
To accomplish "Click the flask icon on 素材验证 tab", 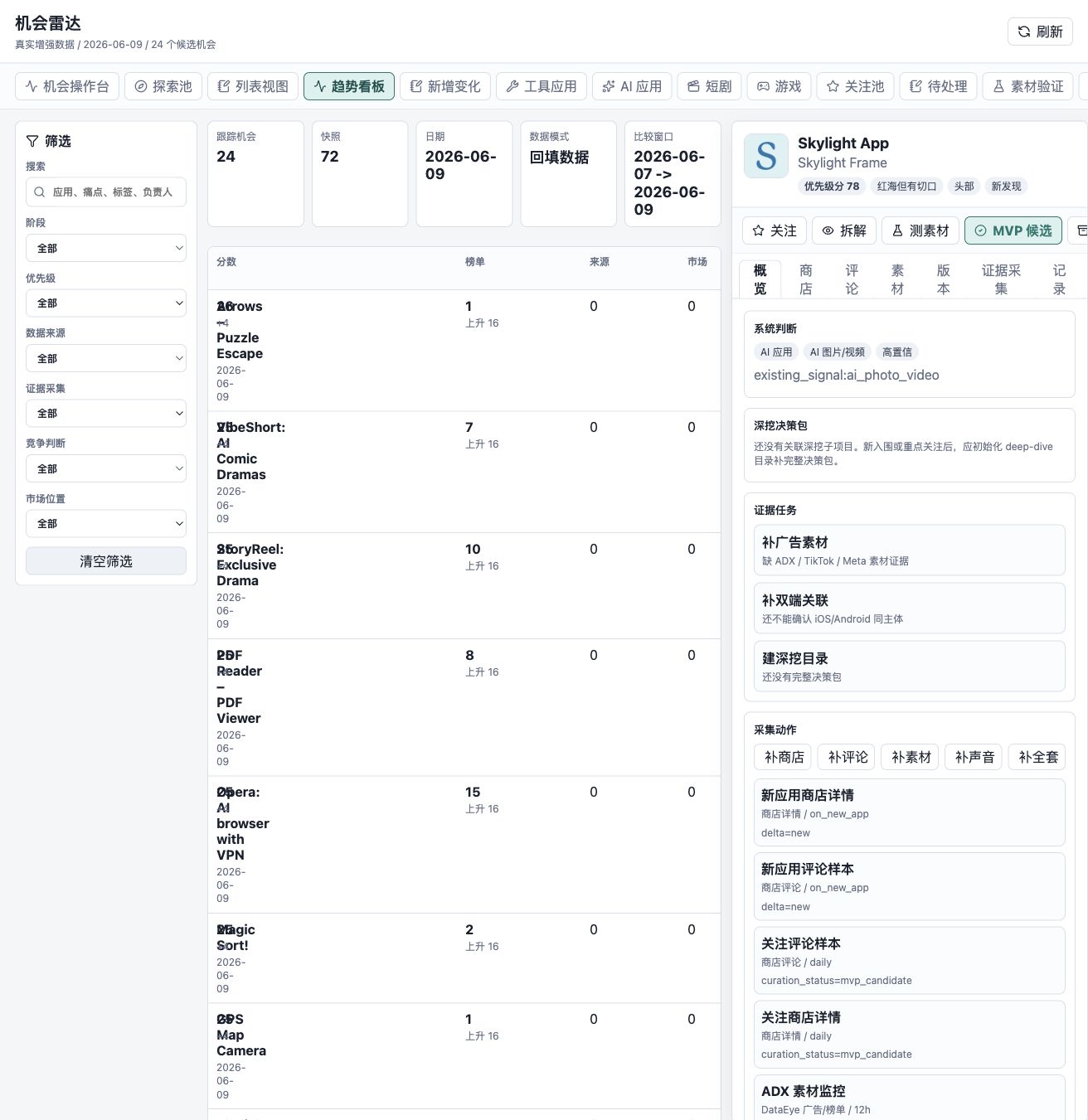I will [x=998, y=86].
